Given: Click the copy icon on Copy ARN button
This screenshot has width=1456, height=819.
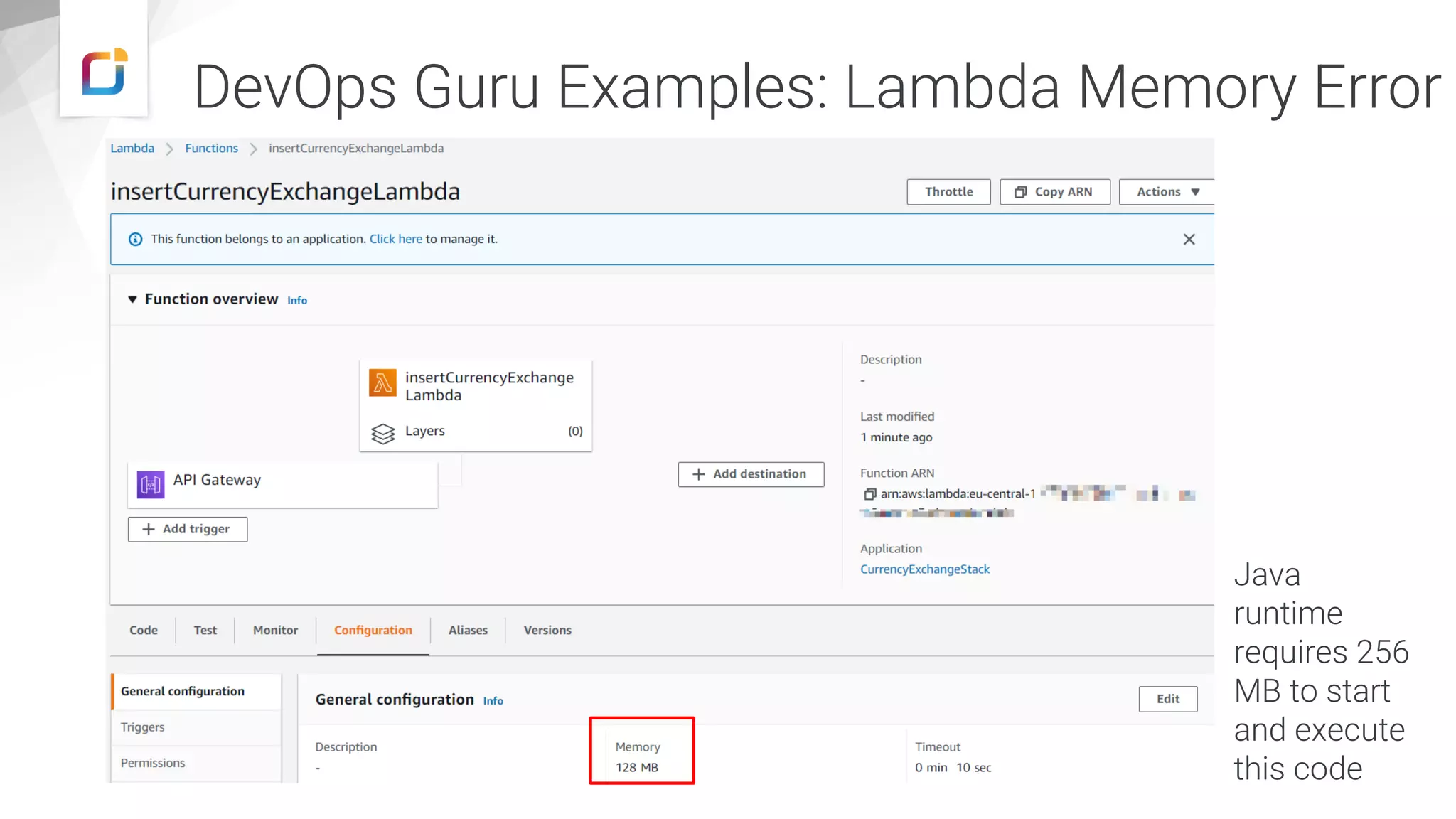Looking at the screenshot, I should coord(1020,192).
